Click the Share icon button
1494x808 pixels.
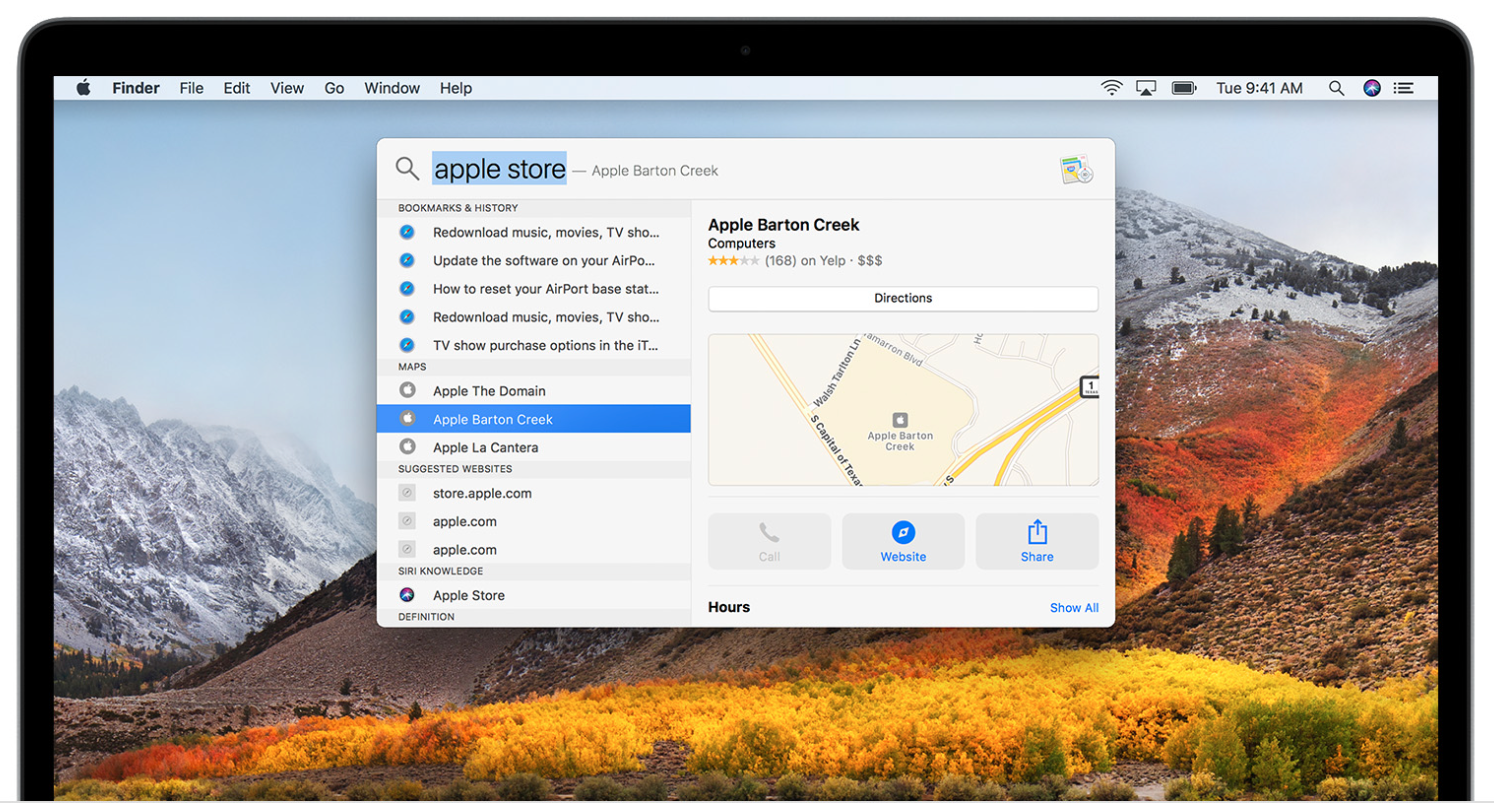(x=1037, y=533)
